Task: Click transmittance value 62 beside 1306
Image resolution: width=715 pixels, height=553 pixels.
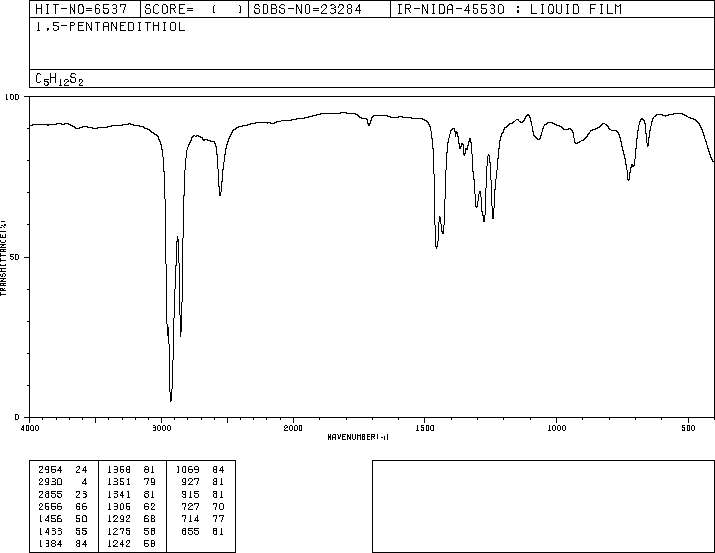Action: 150,506
